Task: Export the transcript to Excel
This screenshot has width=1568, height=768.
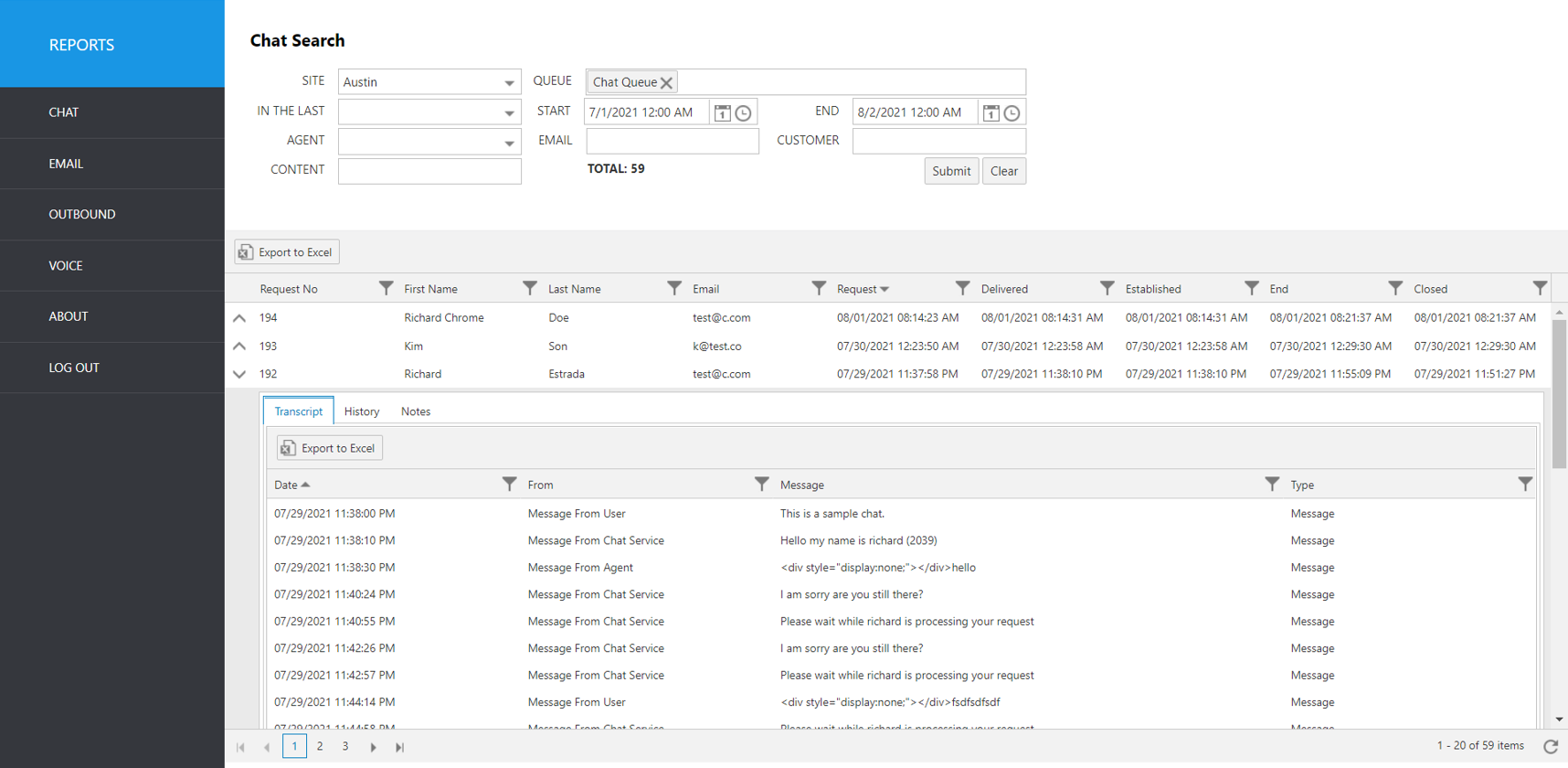Action: pyautogui.click(x=330, y=448)
